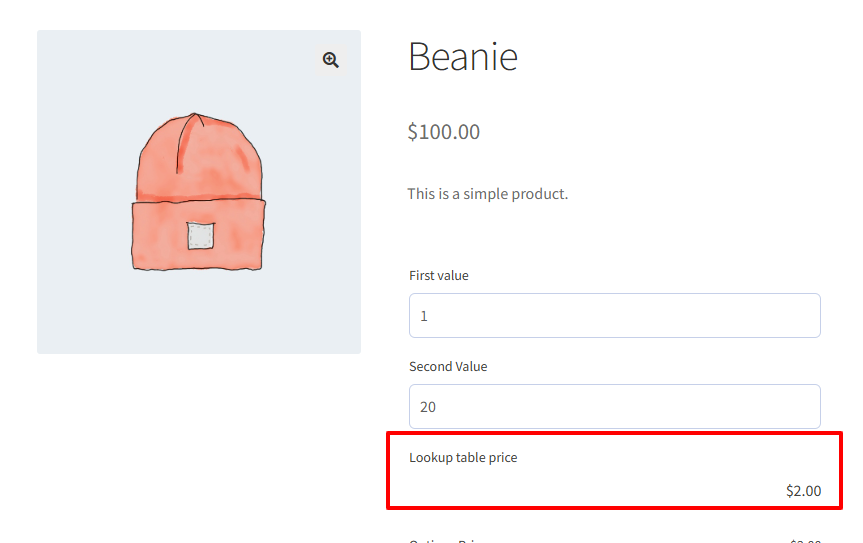Click the number 1 in First value

coord(424,316)
